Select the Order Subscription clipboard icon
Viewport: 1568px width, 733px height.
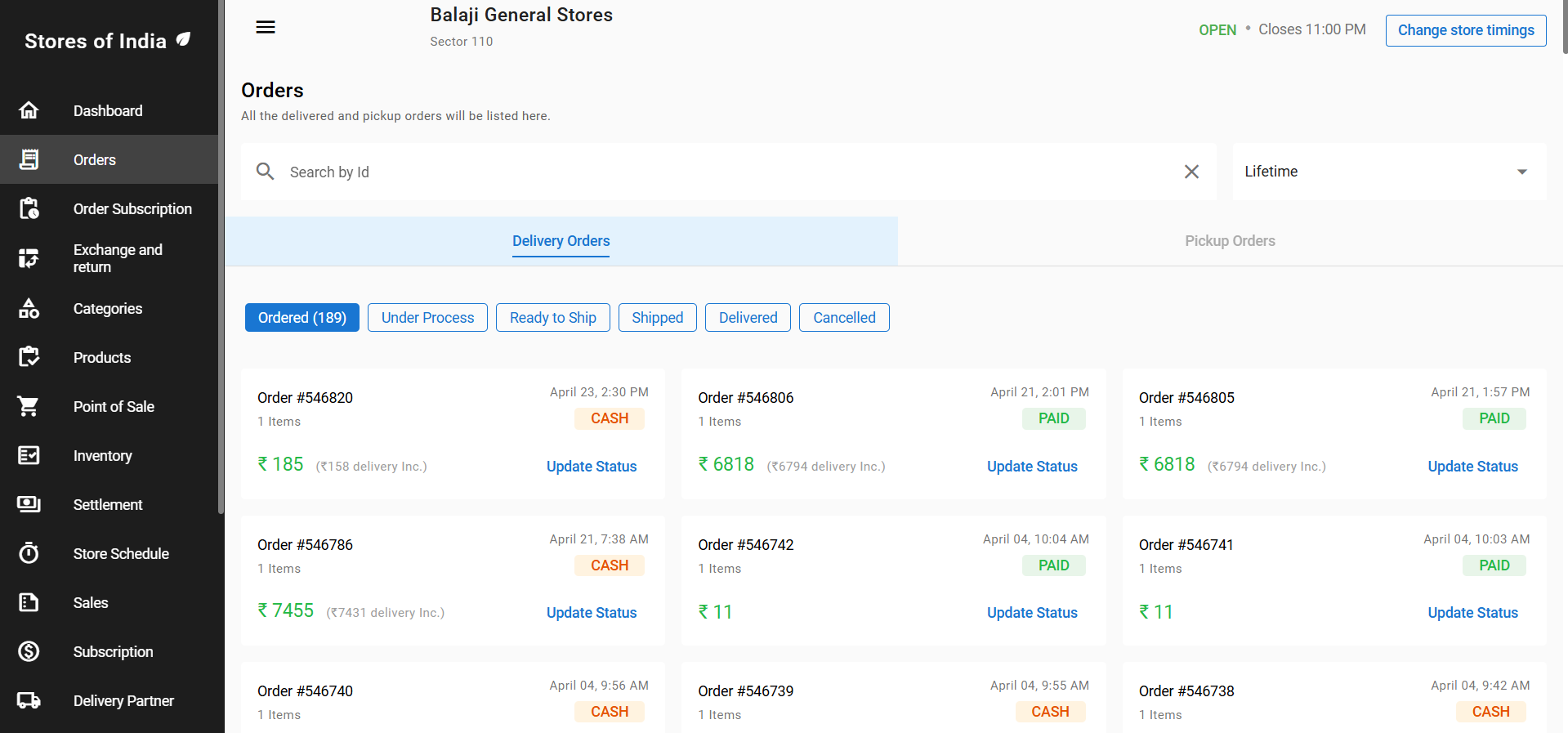[29, 209]
